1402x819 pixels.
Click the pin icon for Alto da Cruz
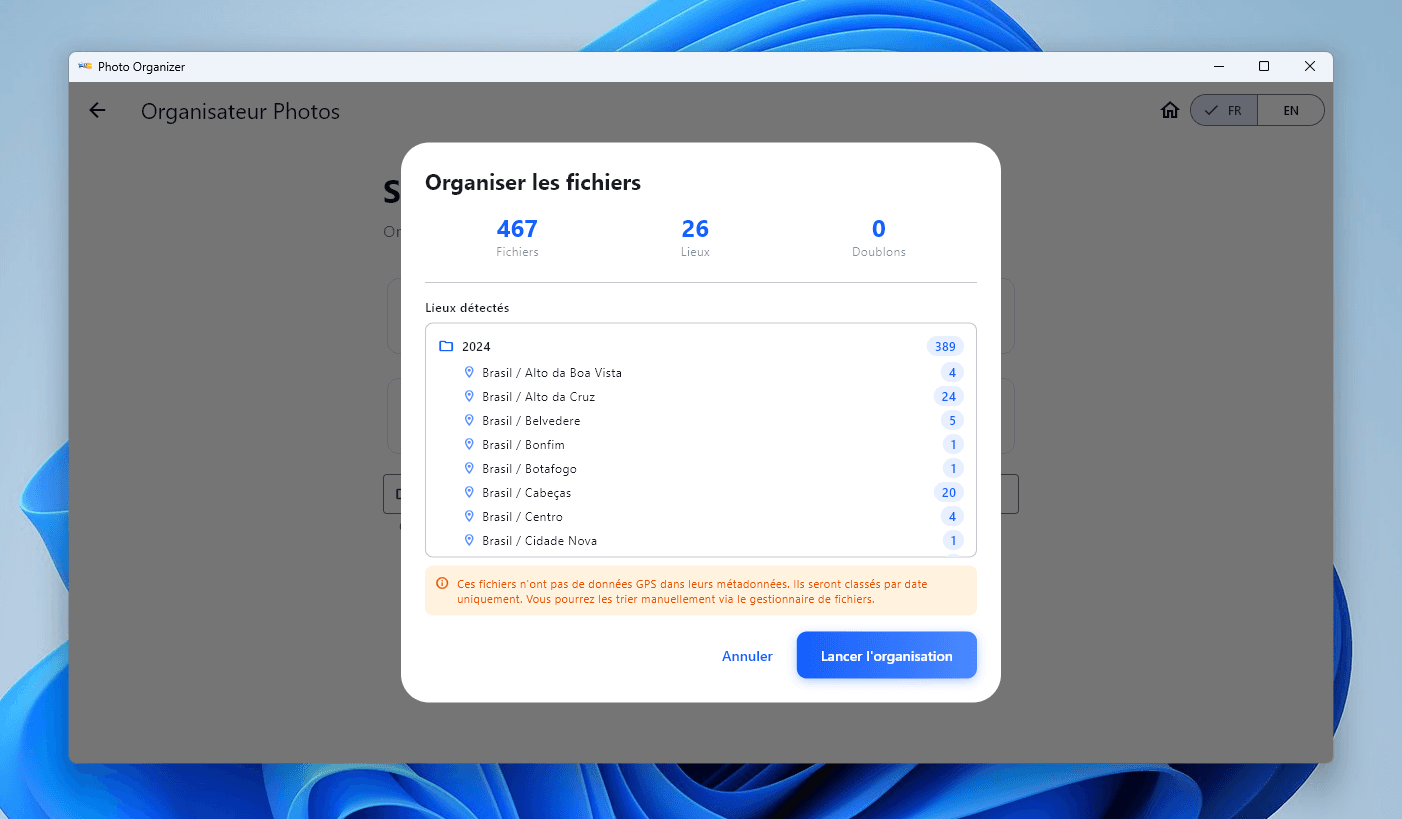tap(469, 396)
